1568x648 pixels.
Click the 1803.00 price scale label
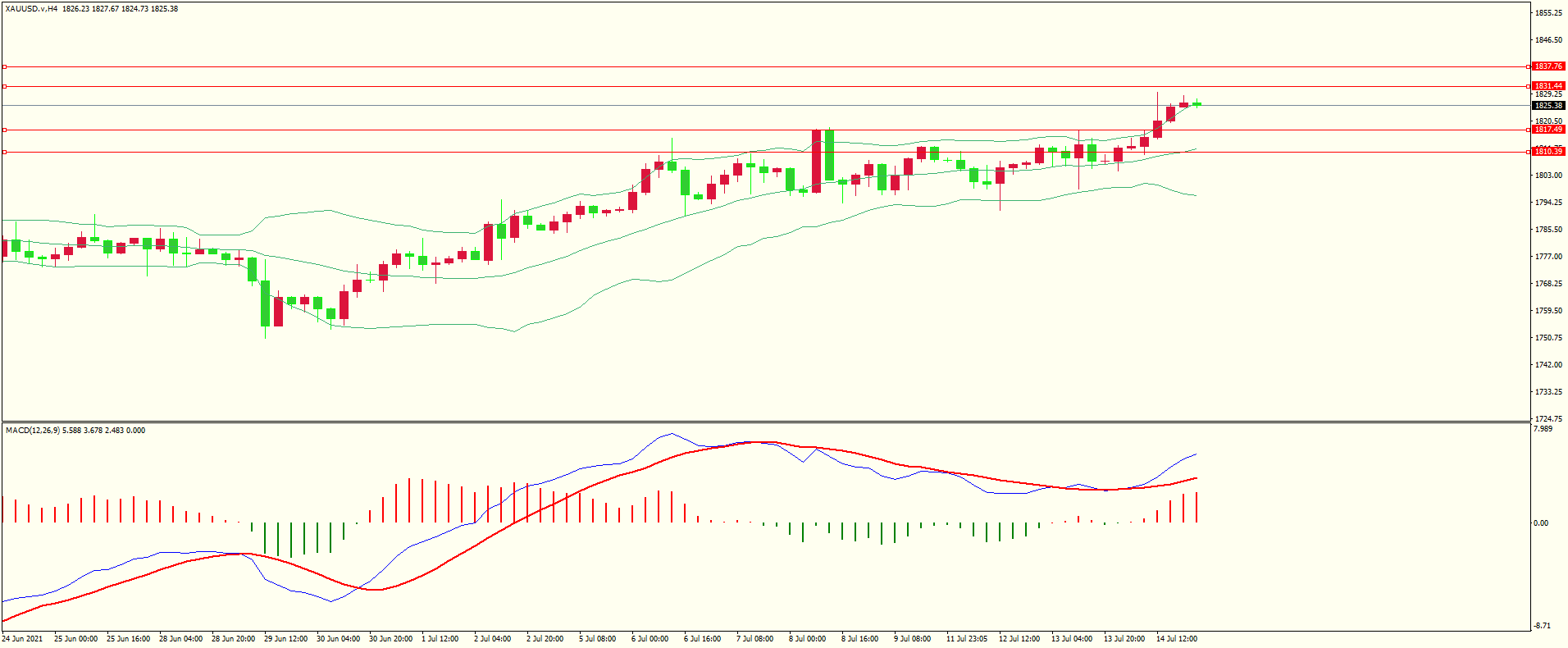pyautogui.click(x=1548, y=176)
